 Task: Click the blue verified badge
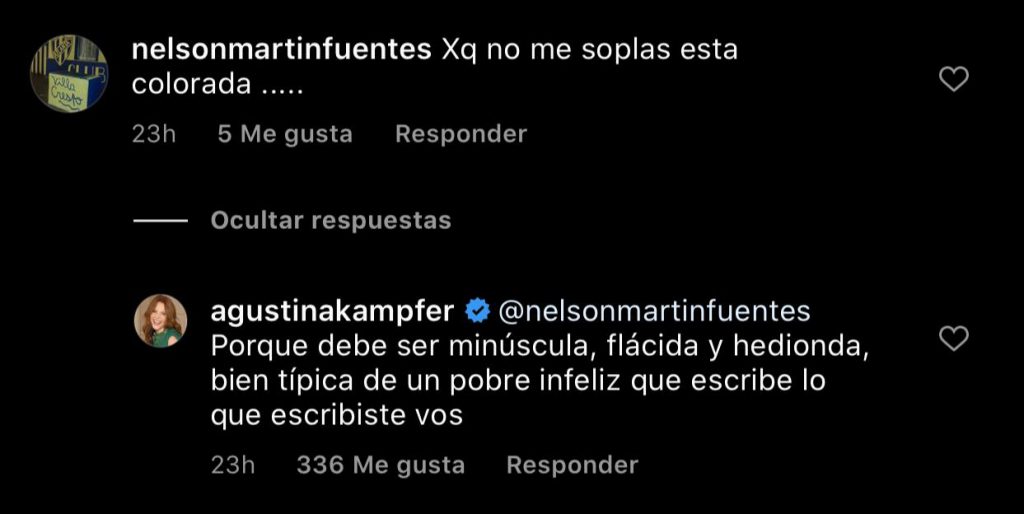[477, 311]
